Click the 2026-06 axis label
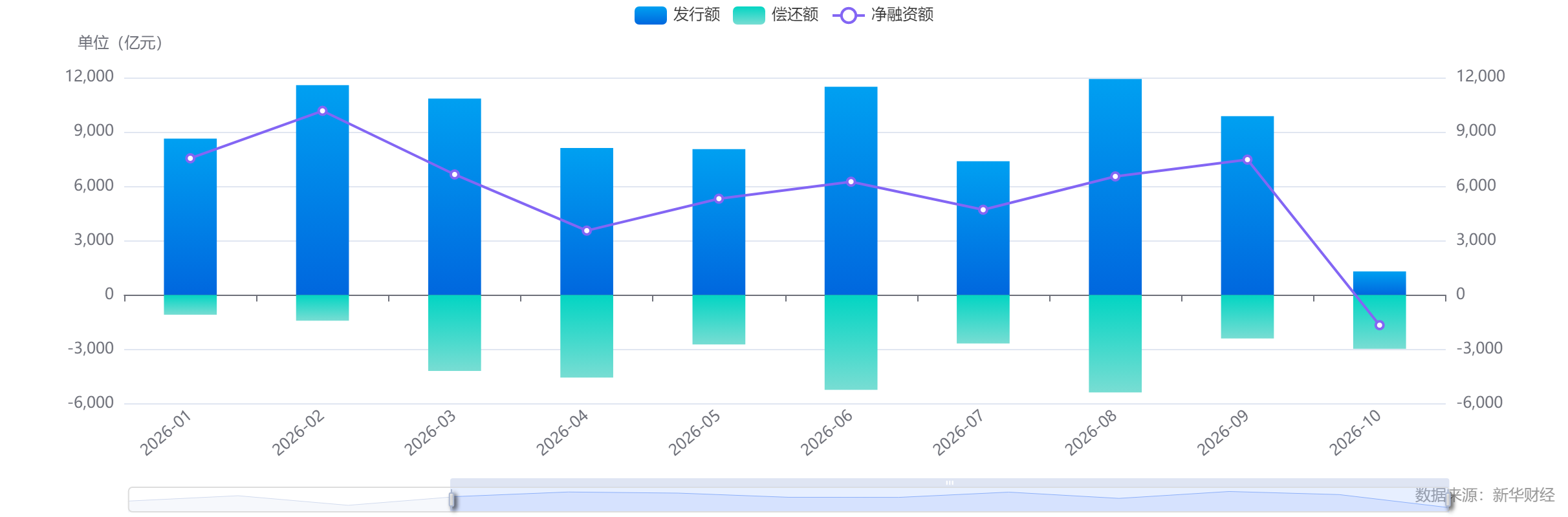The image size is (1568, 517). click(x=826, y=433)
